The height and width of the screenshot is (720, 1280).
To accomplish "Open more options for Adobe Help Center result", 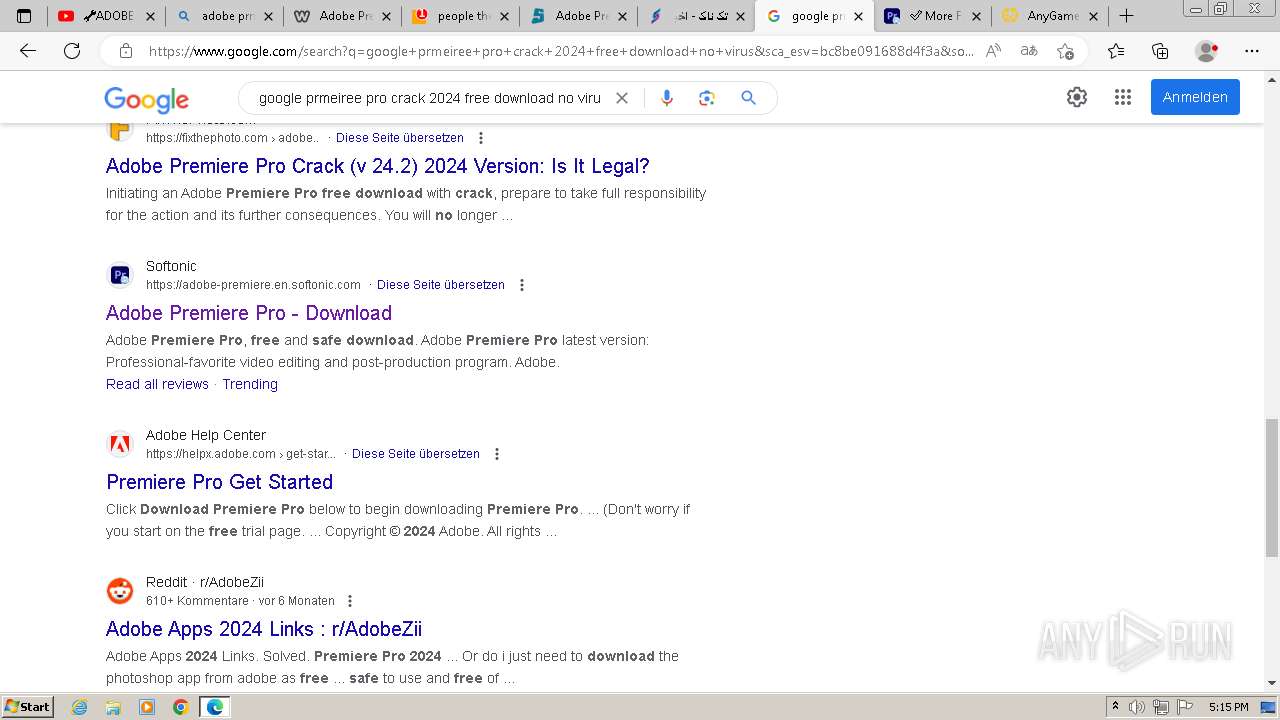I will click(496, 454).
